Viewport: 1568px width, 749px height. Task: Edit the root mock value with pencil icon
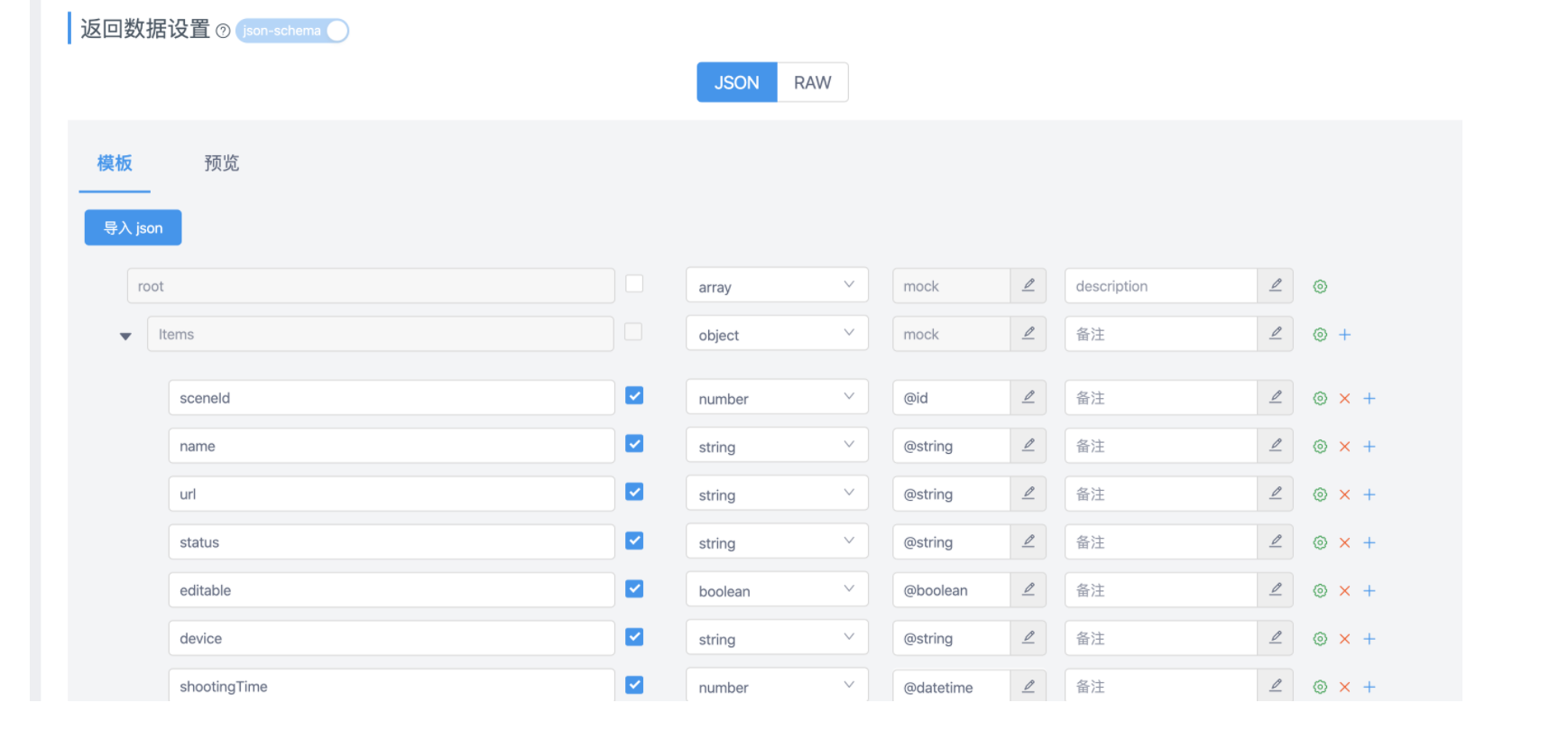coord(1028,285)
